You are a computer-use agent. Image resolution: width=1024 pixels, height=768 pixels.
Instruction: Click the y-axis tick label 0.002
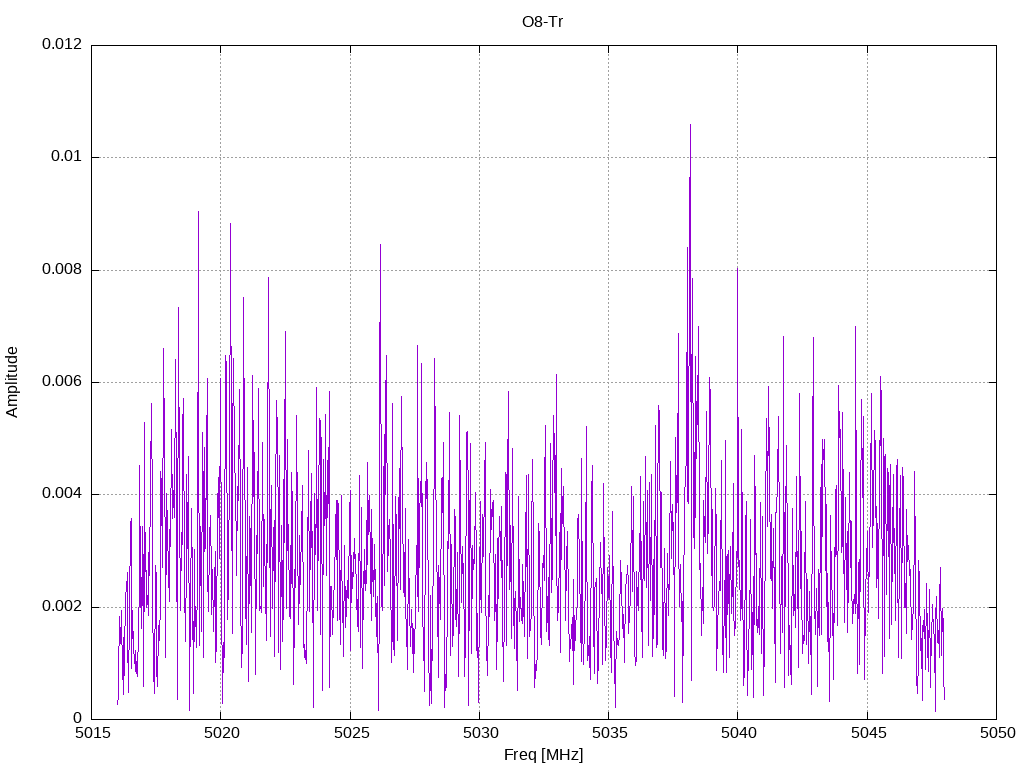(x=62, y=606)
